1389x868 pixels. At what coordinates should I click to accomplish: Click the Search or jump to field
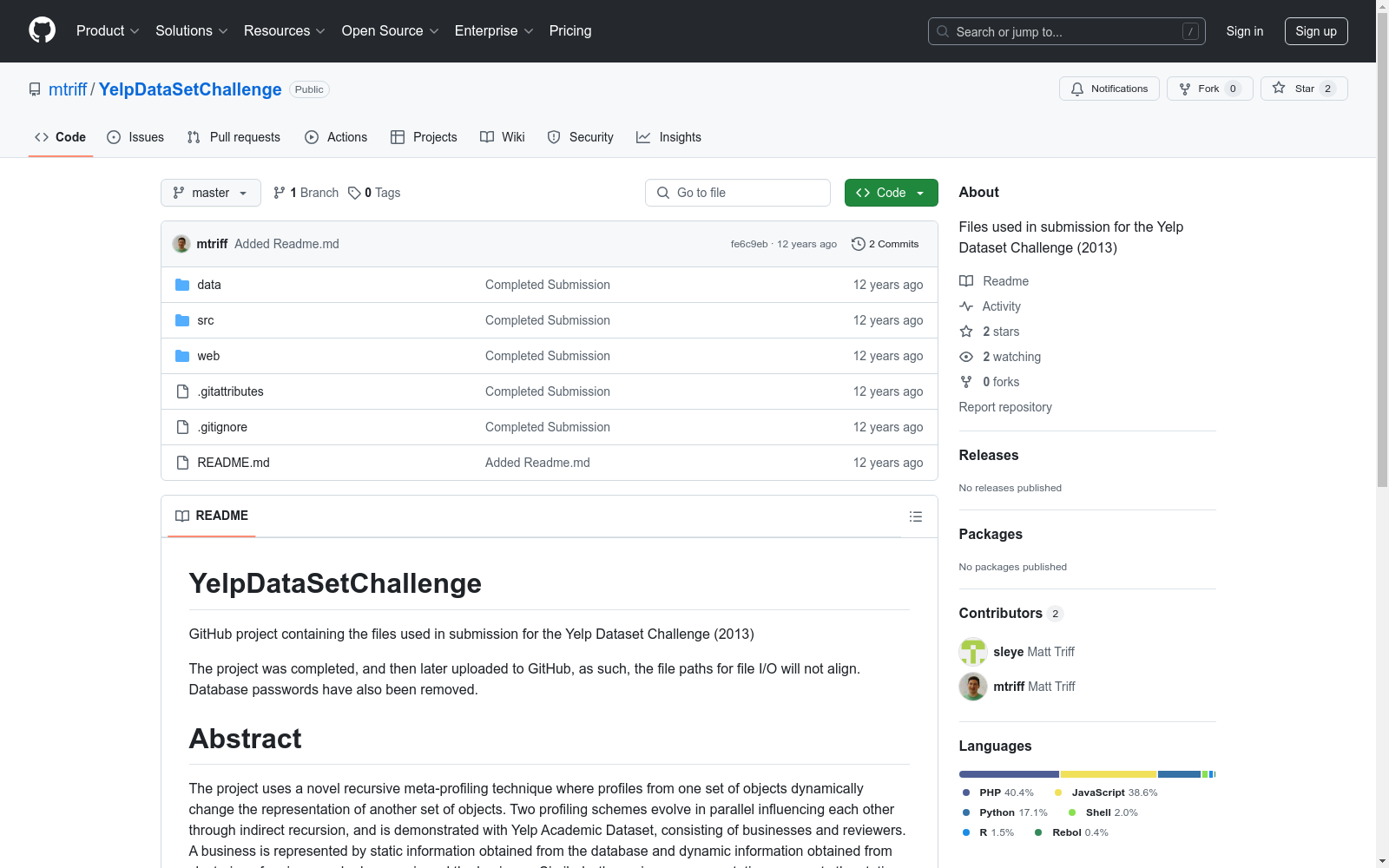1067,31
